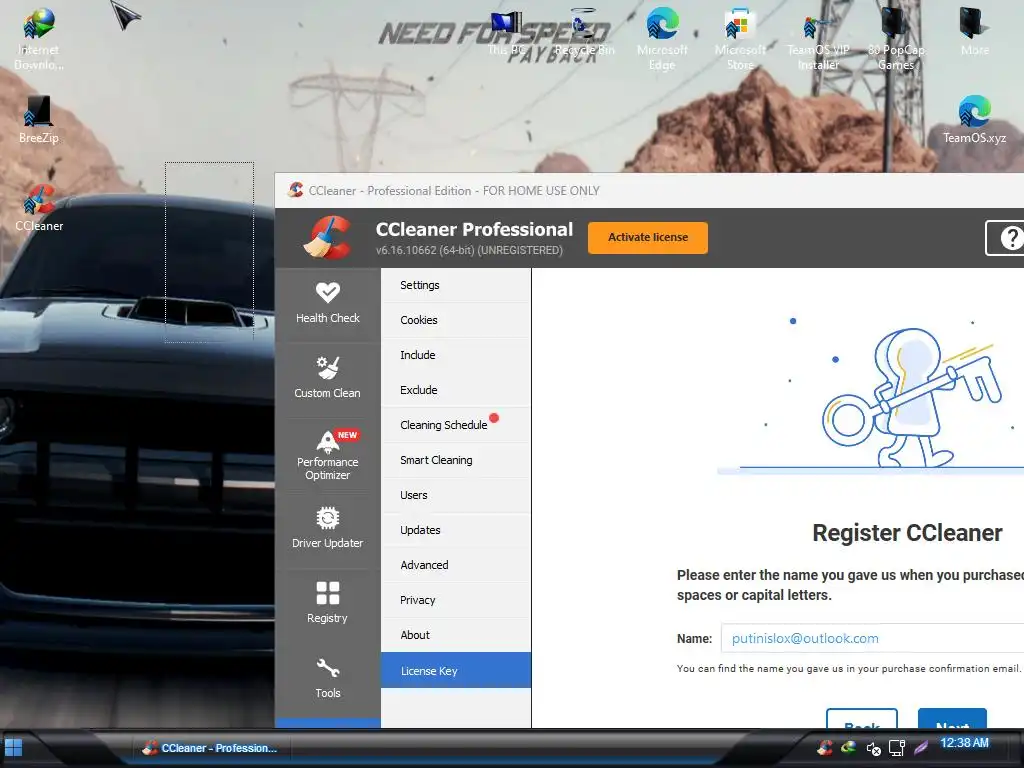The width and height of the screenshot is (1024, 768).
Task: Click the CCleaner logo in header
Action: [x=327, y=238]
